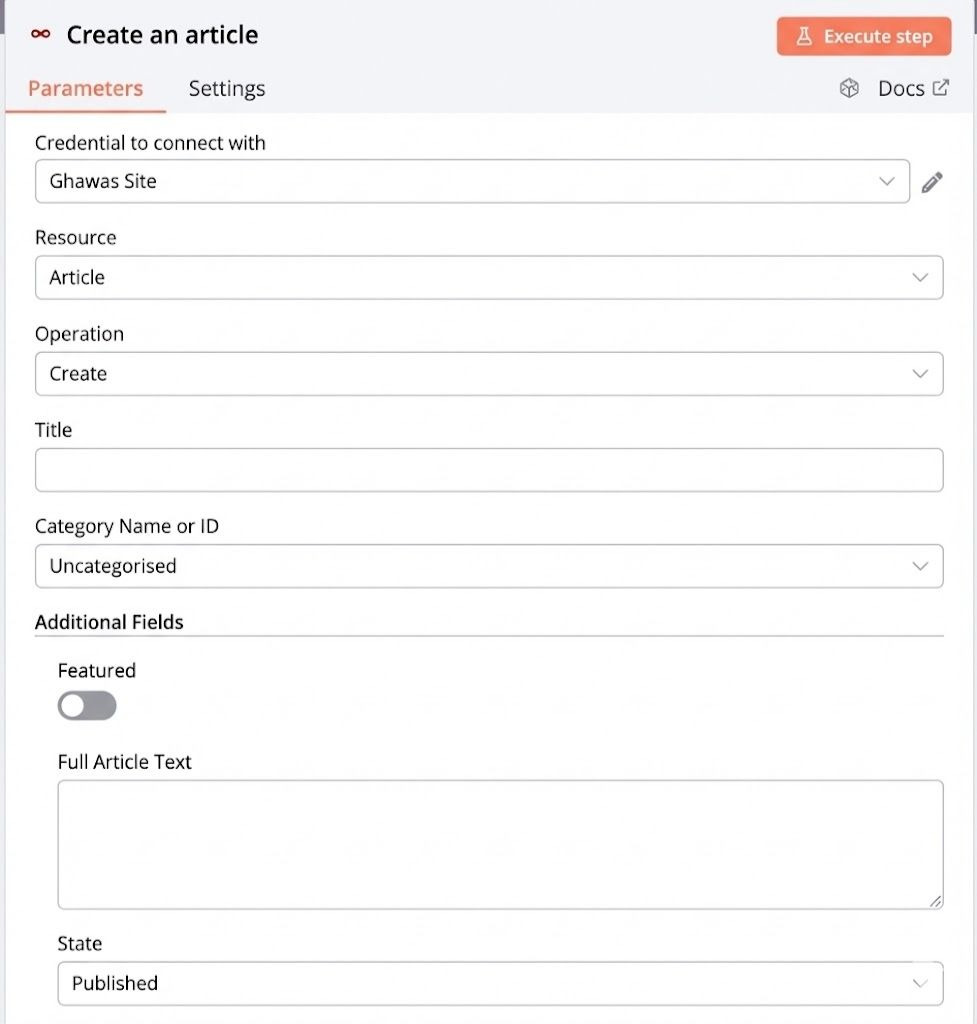Image resolution: width=977 pixels, height=1024 pixels.
Task: Edit credential using the pencil icon
Action: (932, 182)
